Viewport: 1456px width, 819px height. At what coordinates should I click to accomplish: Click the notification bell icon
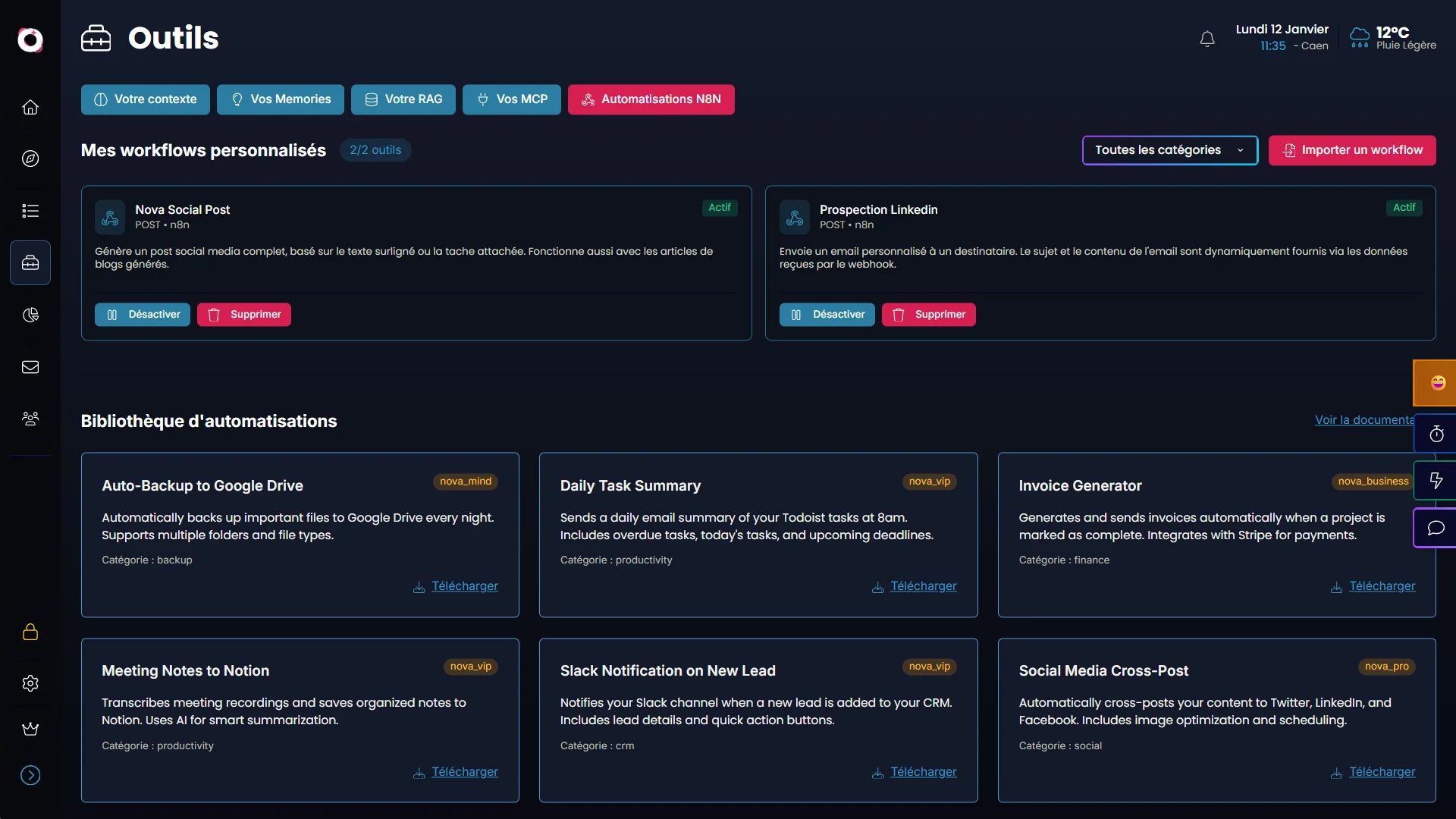click(1207, 39)
